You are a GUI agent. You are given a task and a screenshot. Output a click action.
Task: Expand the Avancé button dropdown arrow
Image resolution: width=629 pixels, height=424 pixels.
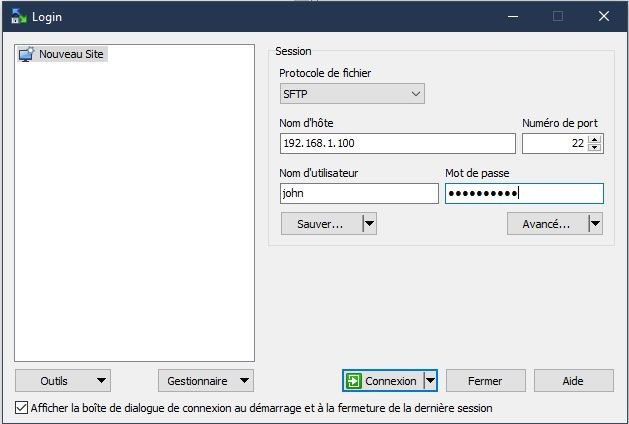(595, 224)
